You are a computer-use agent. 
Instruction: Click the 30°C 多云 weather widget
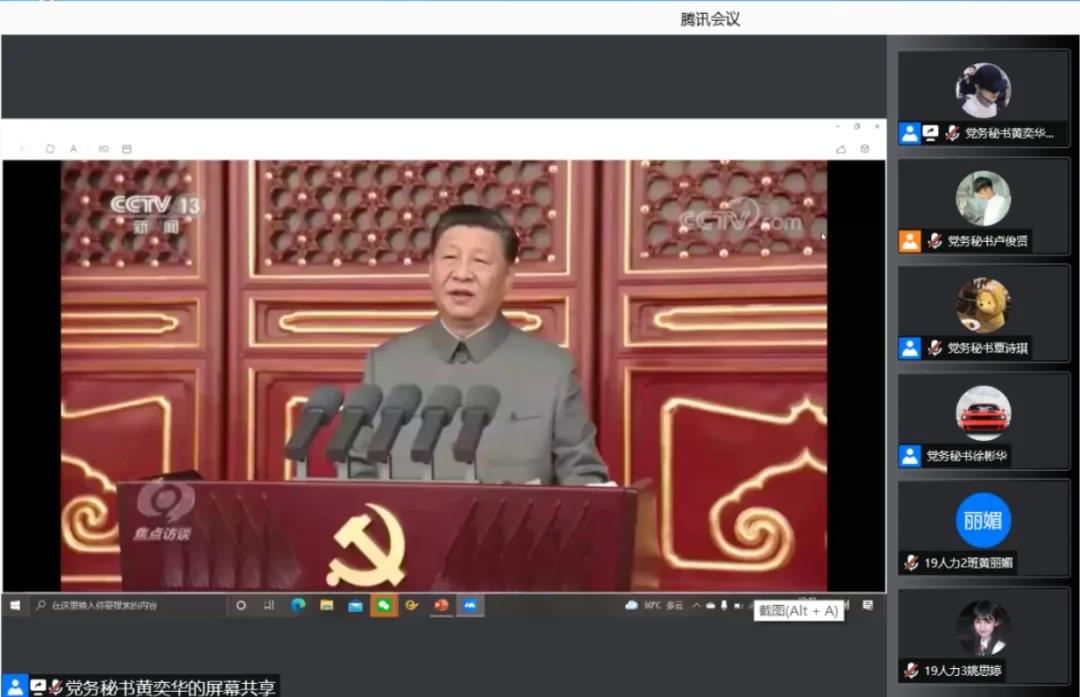pyautogui.click(x=655, y=604)
